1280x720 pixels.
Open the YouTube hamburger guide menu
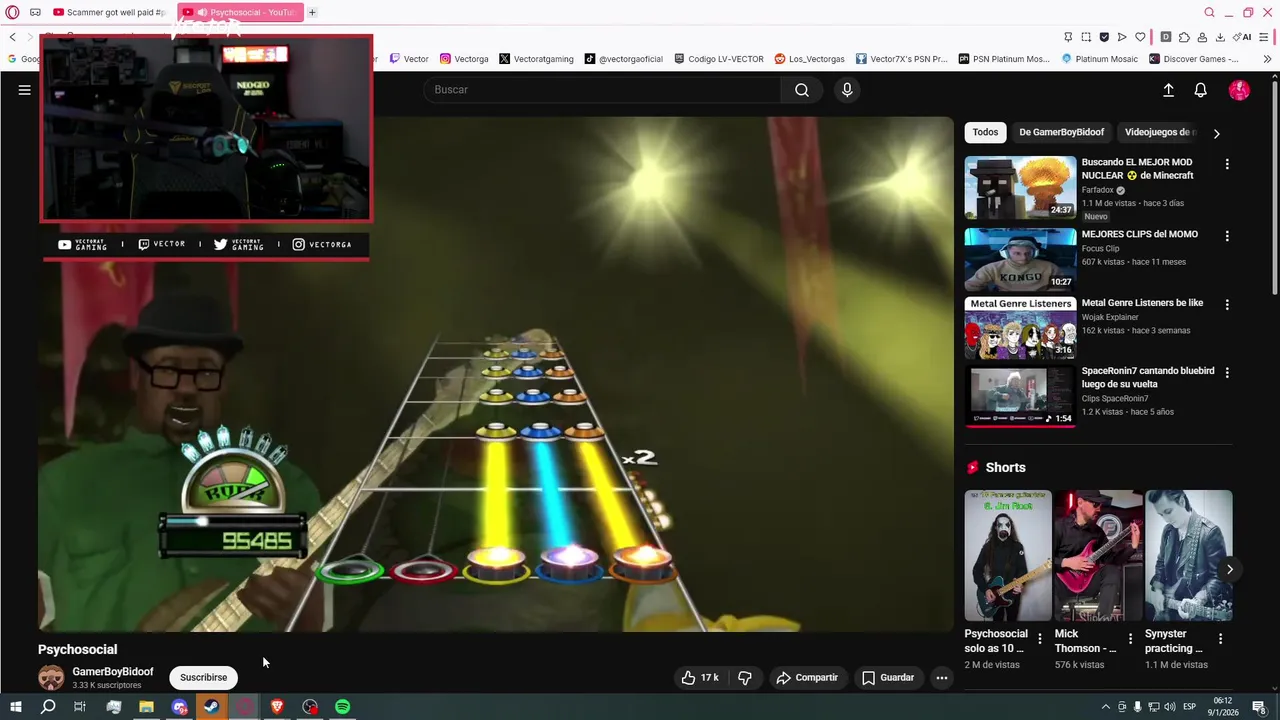(24, 90)
